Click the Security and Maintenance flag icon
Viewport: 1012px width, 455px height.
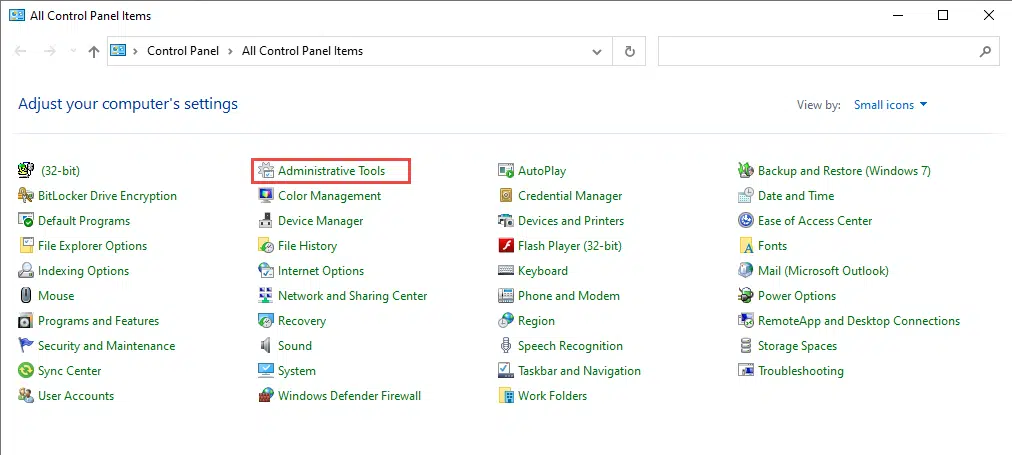point(26,346)
